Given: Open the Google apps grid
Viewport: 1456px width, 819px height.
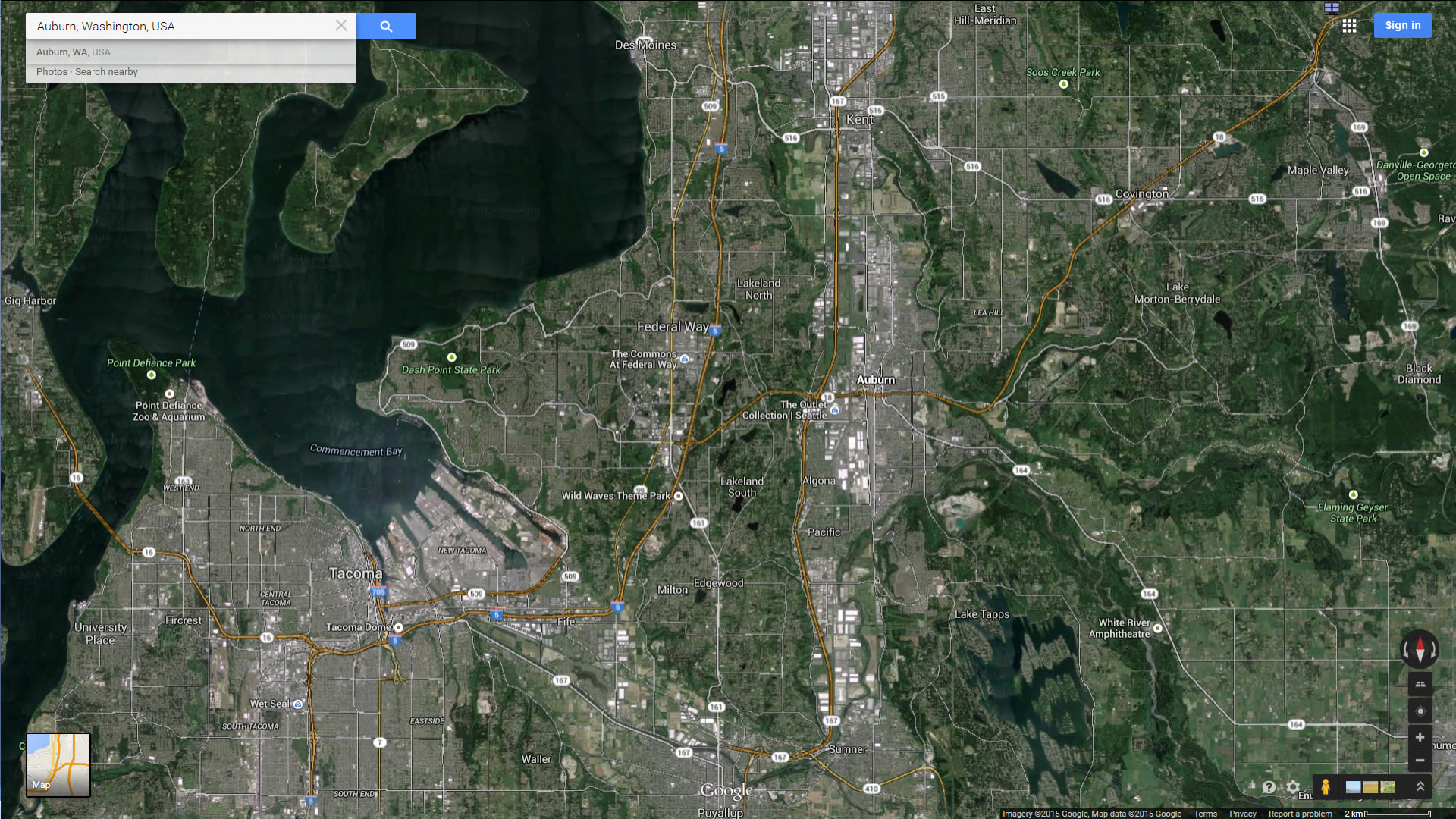Looking at the screenshot, I should 1349,26.
